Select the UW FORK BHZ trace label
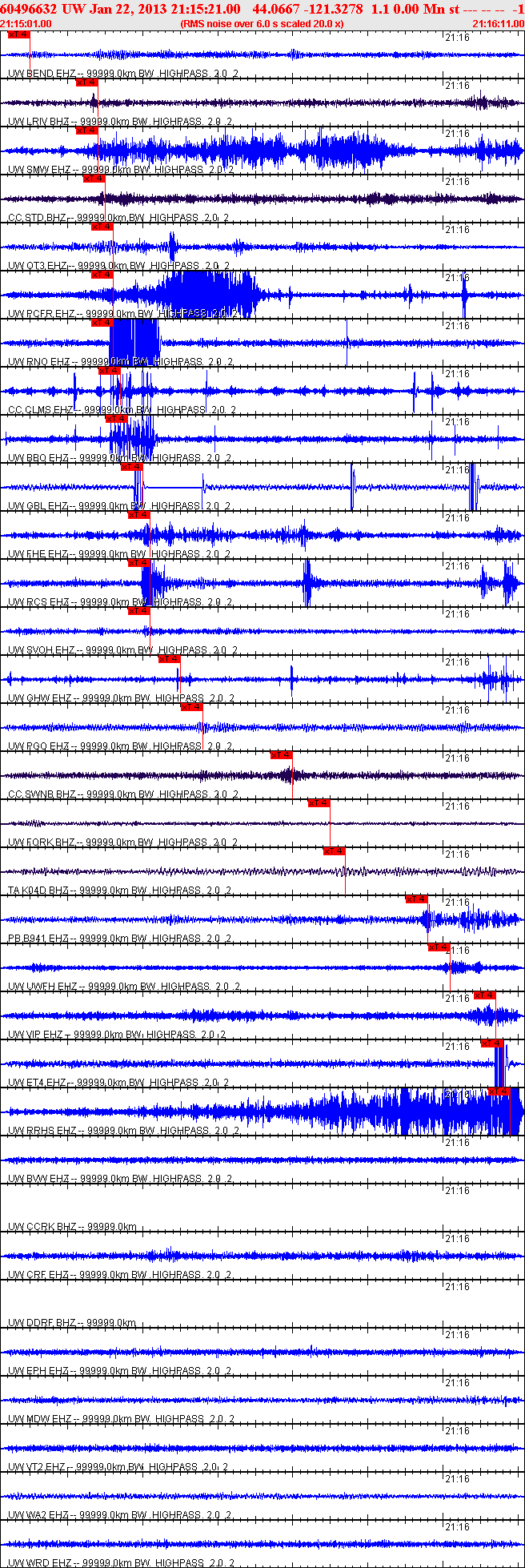 [x=122, y=842]
